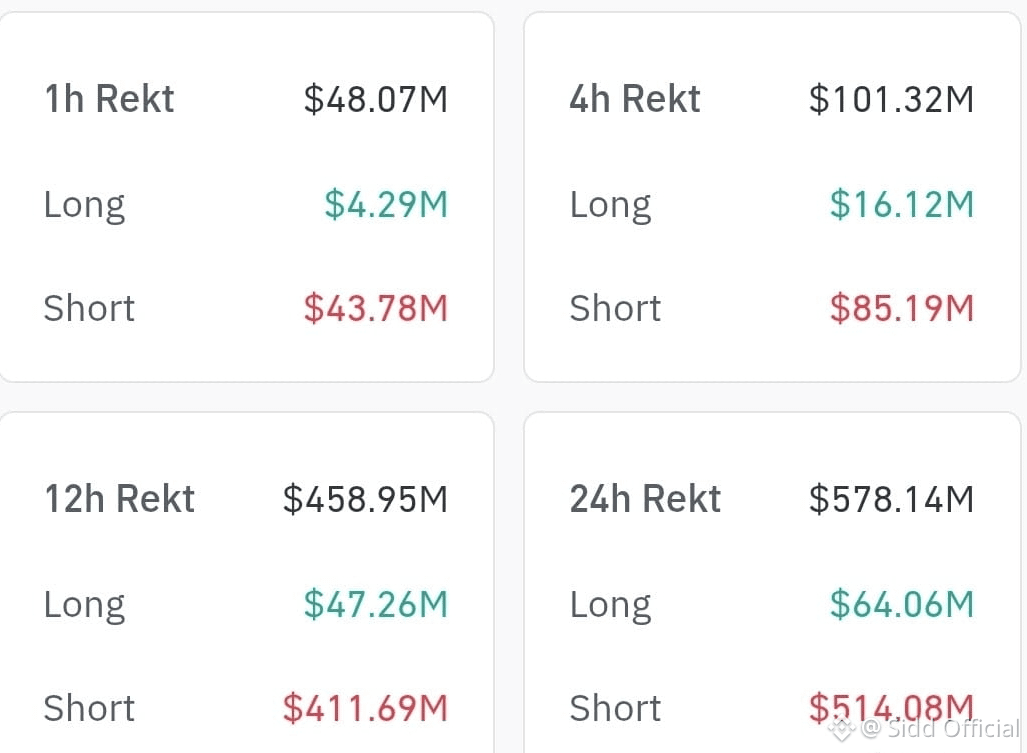Viewport: 1027px width, 753px height.
Task: Click the 24h Long $64.06M value
Action: pyautogui.click(x=902, y=604)
